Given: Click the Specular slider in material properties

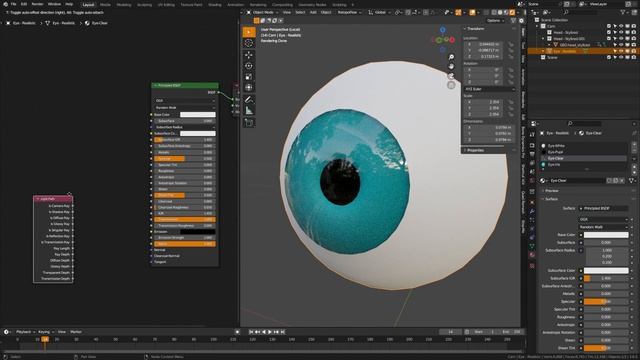Looking at the screenshot, I should pos(606,302).
